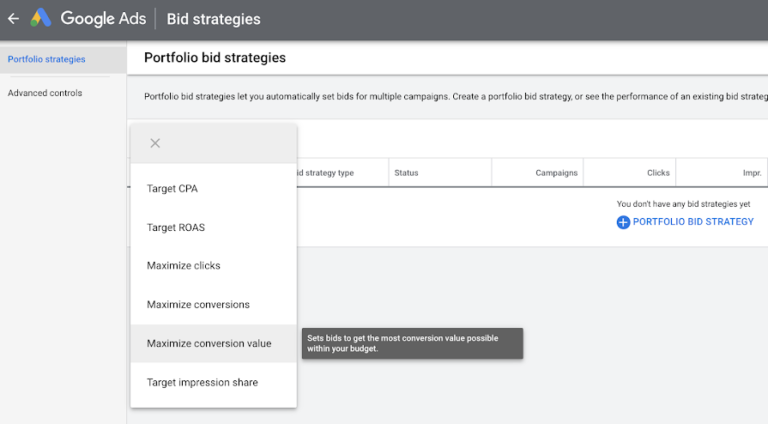Click the Bid strategies page title
The image size is (768, 424).
pyautogui.click(x=213, y=19)
